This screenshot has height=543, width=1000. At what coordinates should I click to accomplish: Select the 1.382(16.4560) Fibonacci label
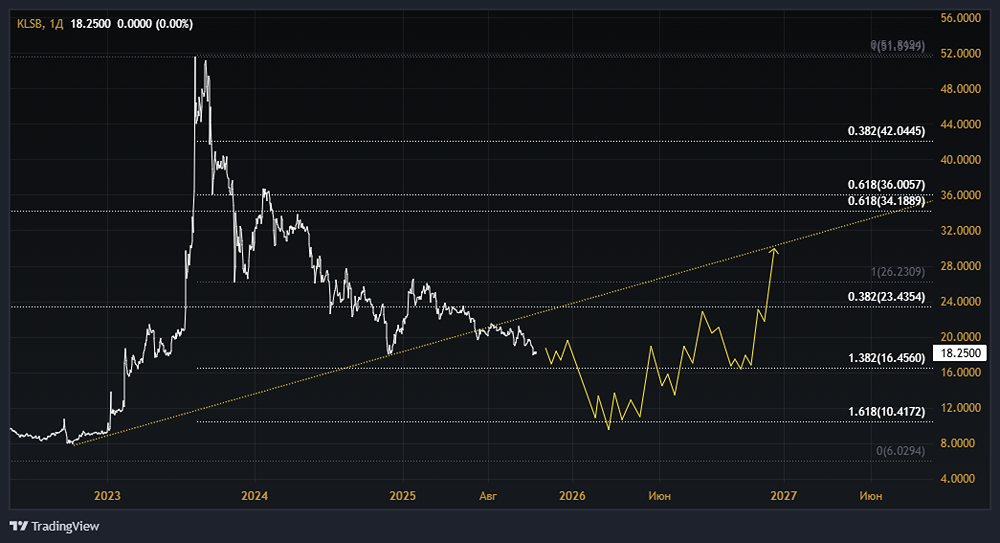coord(886,358)
